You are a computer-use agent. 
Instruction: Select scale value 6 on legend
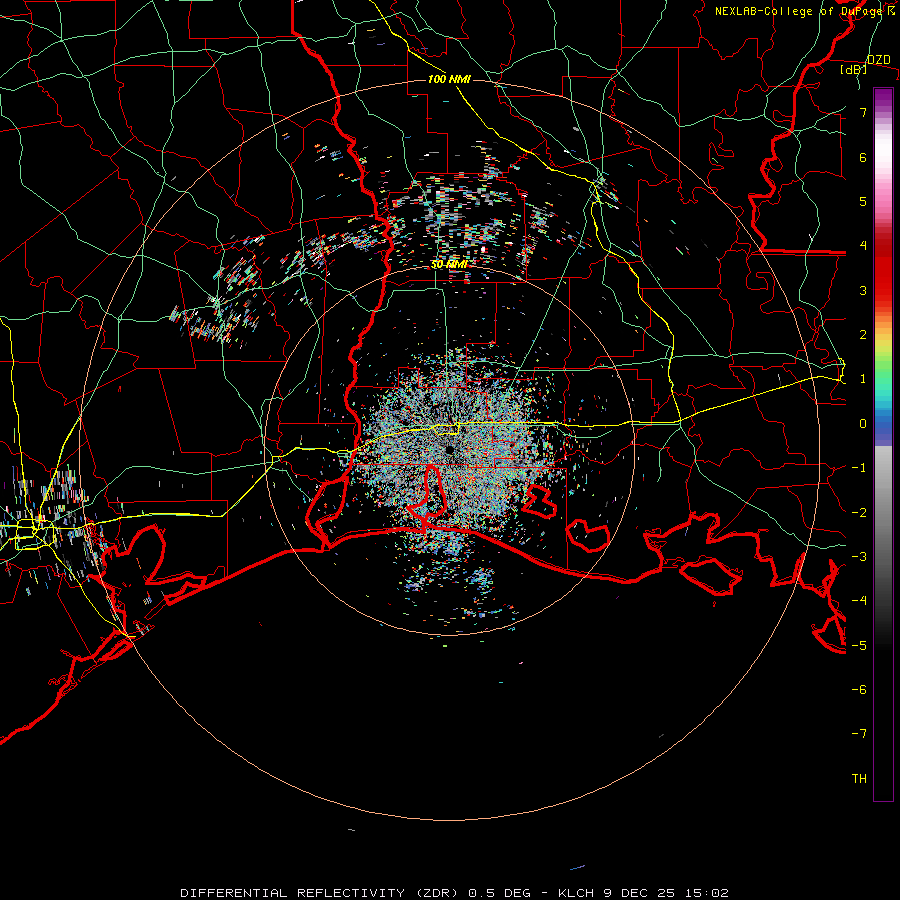pyautogui.click(x=863, y=157)
